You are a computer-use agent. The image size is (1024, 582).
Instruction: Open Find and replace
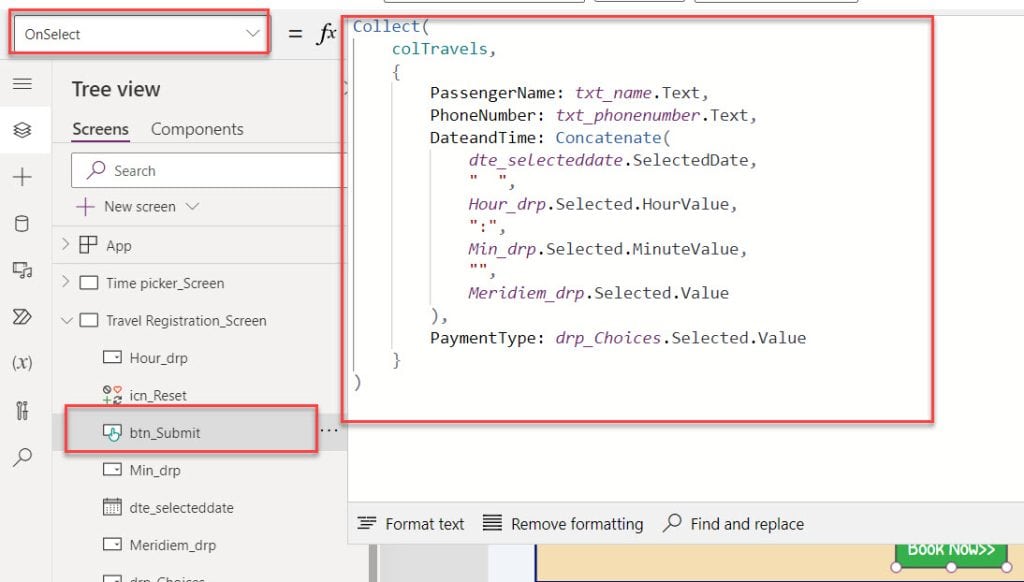pyautogui.click(x=733, y=524)
